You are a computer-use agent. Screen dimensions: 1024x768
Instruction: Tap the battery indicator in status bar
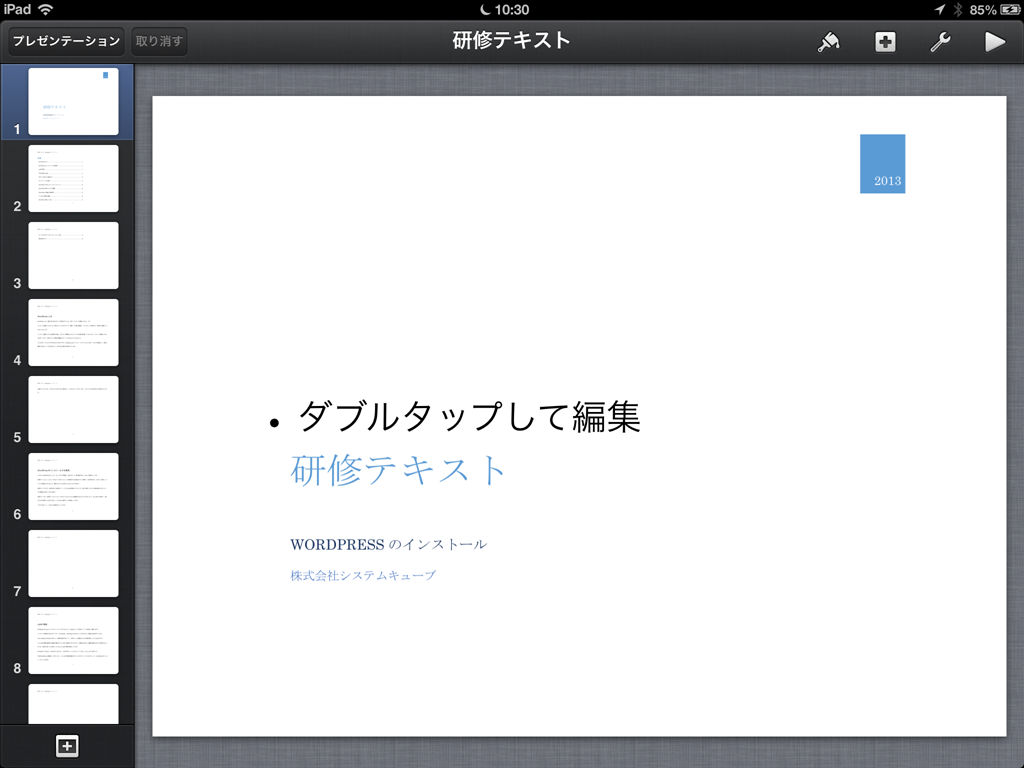point(1009,9)
